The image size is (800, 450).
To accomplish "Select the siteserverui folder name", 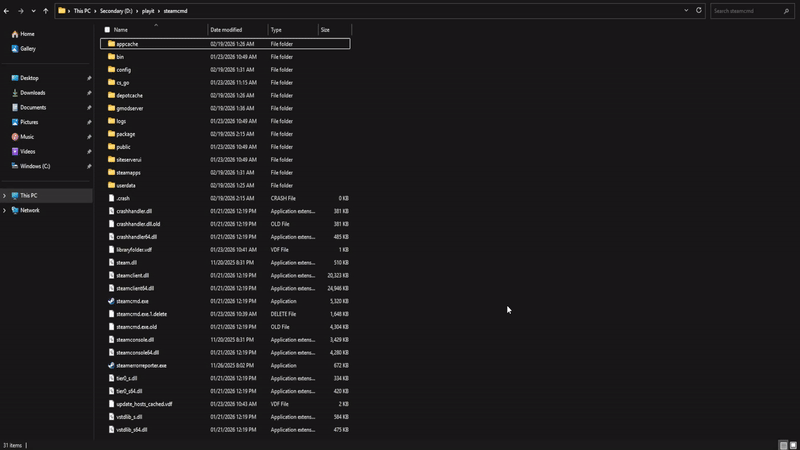I will click(129, 160).
